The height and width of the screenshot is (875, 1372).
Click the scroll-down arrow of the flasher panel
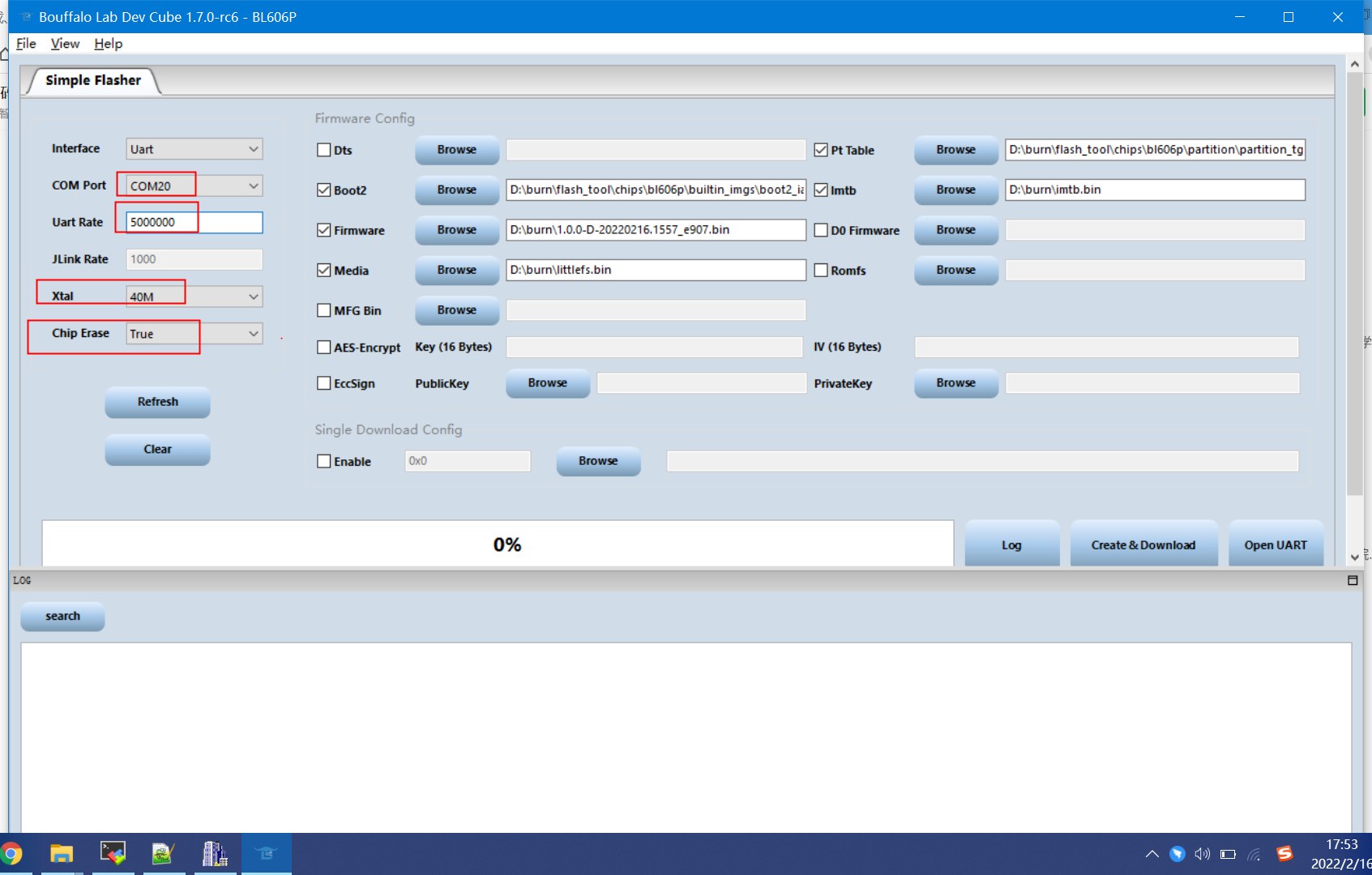click(1355, 557)
